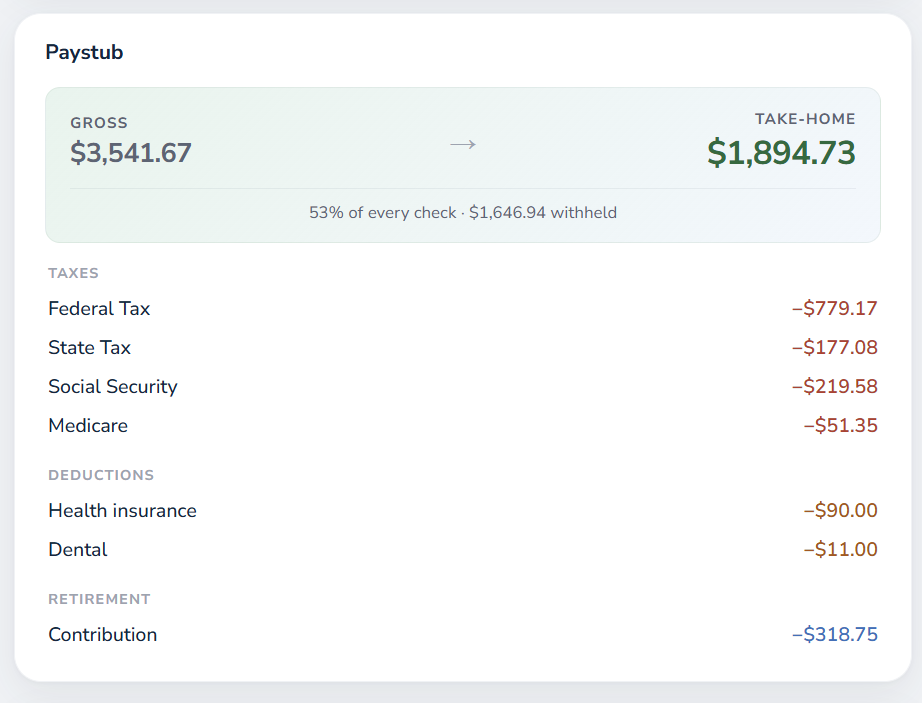The image size is (922, 703).
Task: Select the Social Security label
Action: (113, 387)
